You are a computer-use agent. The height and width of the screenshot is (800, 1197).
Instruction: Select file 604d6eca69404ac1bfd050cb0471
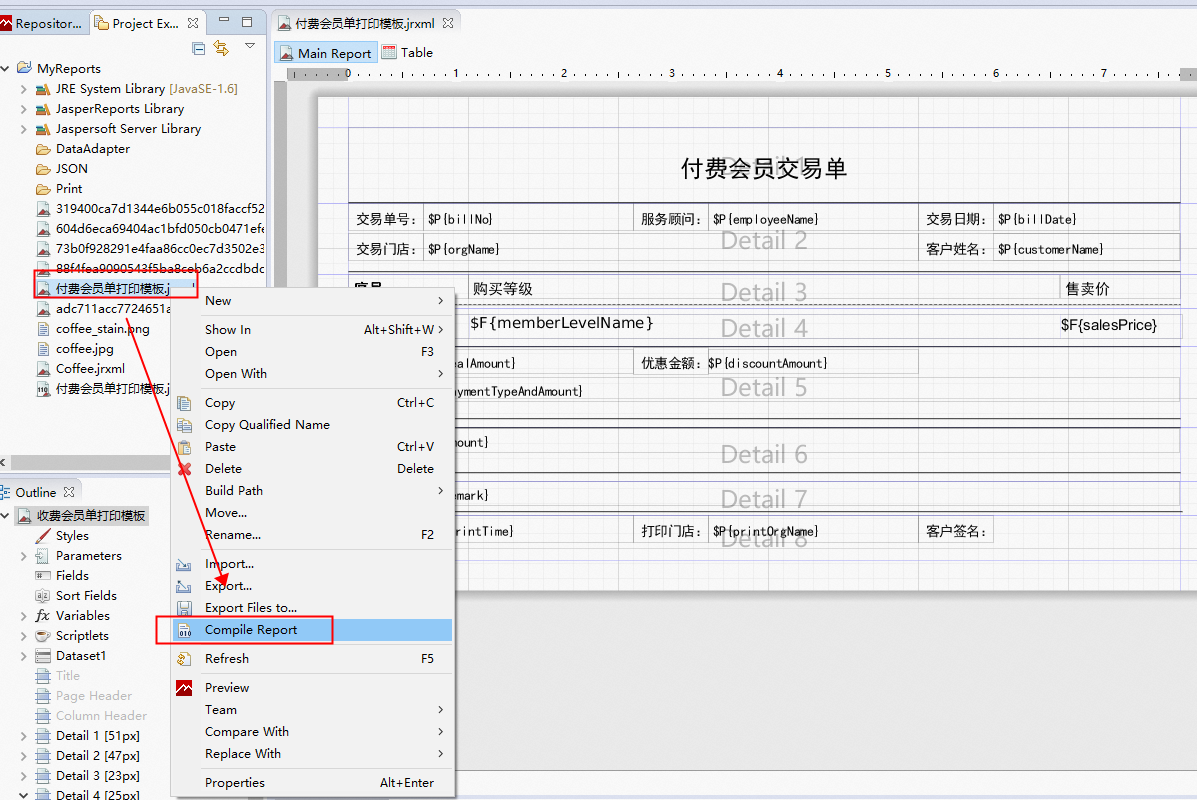[150, 228]
